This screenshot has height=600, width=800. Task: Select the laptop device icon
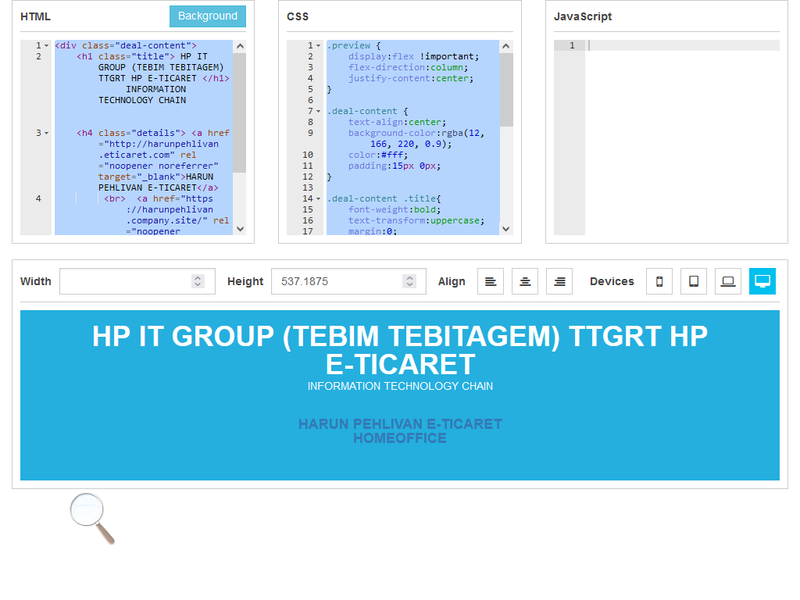click(728, 281)
